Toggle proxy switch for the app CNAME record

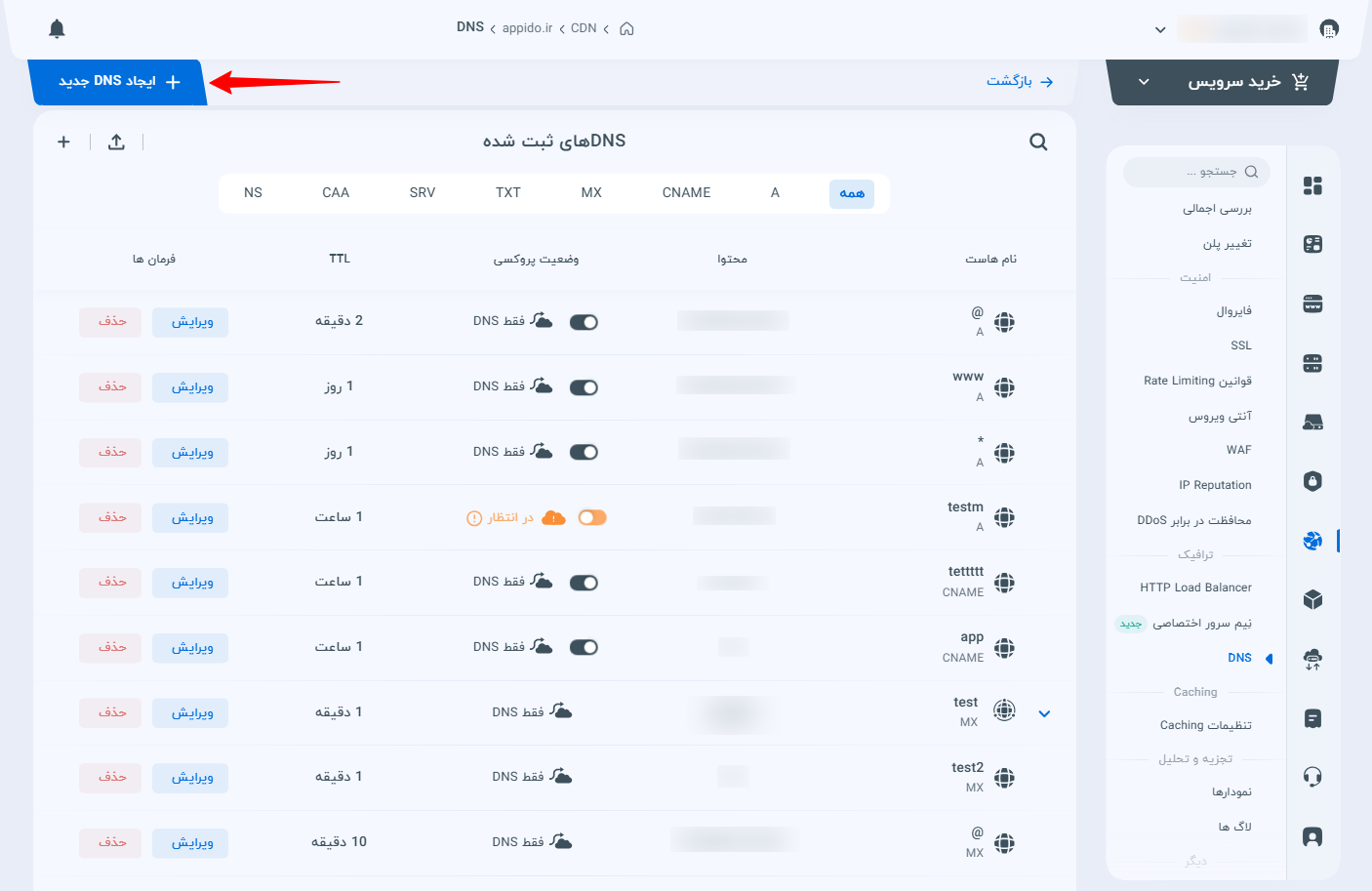click(584, 647)
